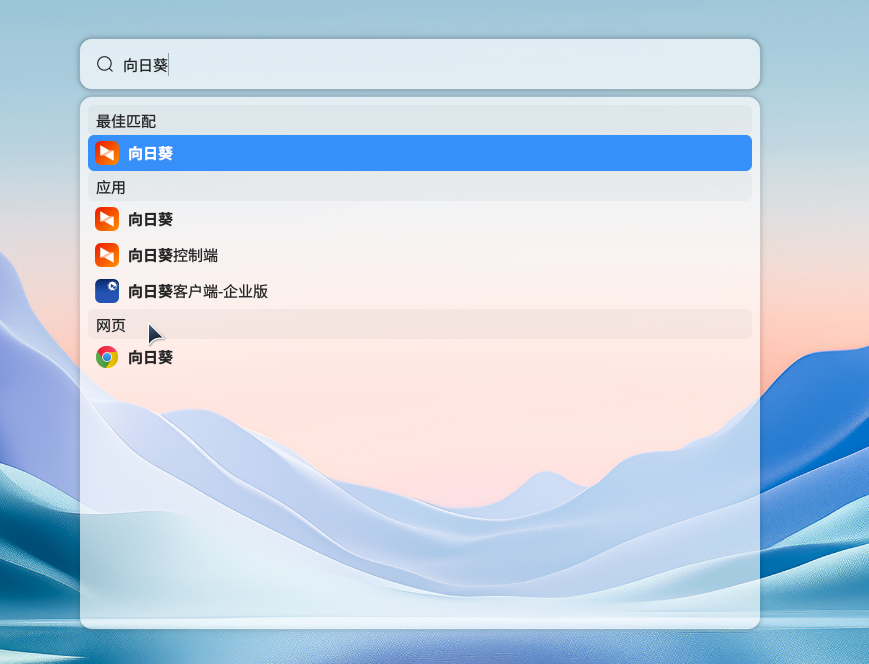The image size is (869, 664).
Task: Click the 向日葵控制端 result row
Action: (x=300, y=255)
